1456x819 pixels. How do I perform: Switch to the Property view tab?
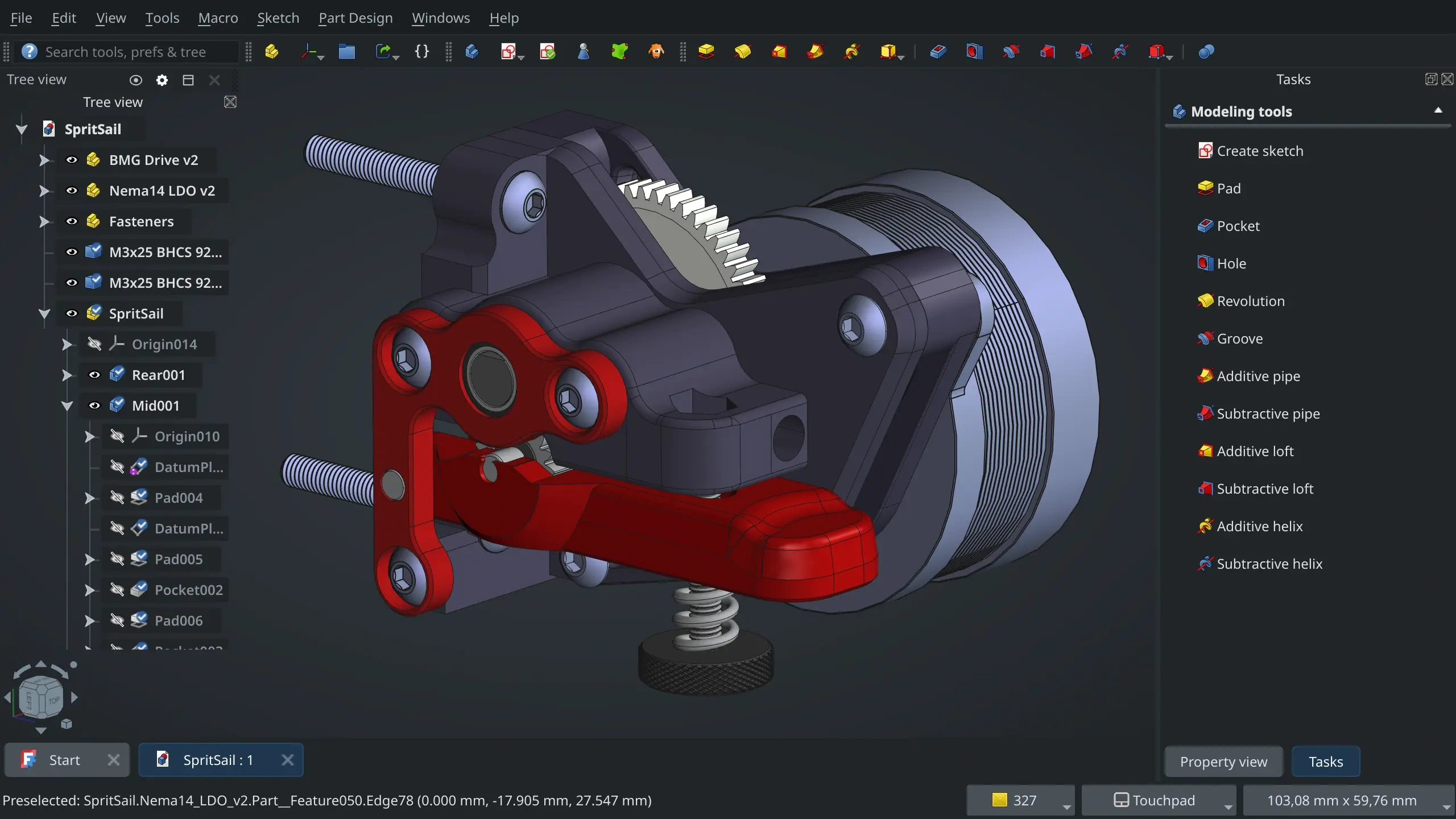1223,762
